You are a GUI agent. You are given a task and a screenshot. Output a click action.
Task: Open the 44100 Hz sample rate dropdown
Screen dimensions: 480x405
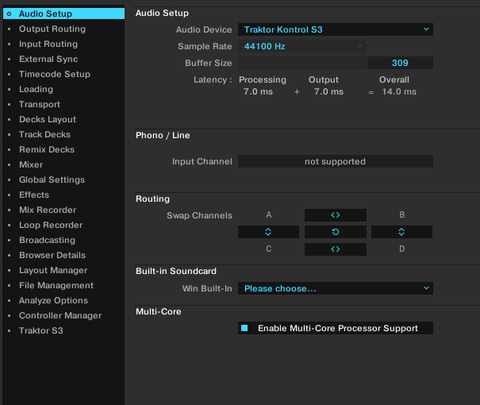pos(302,46)
